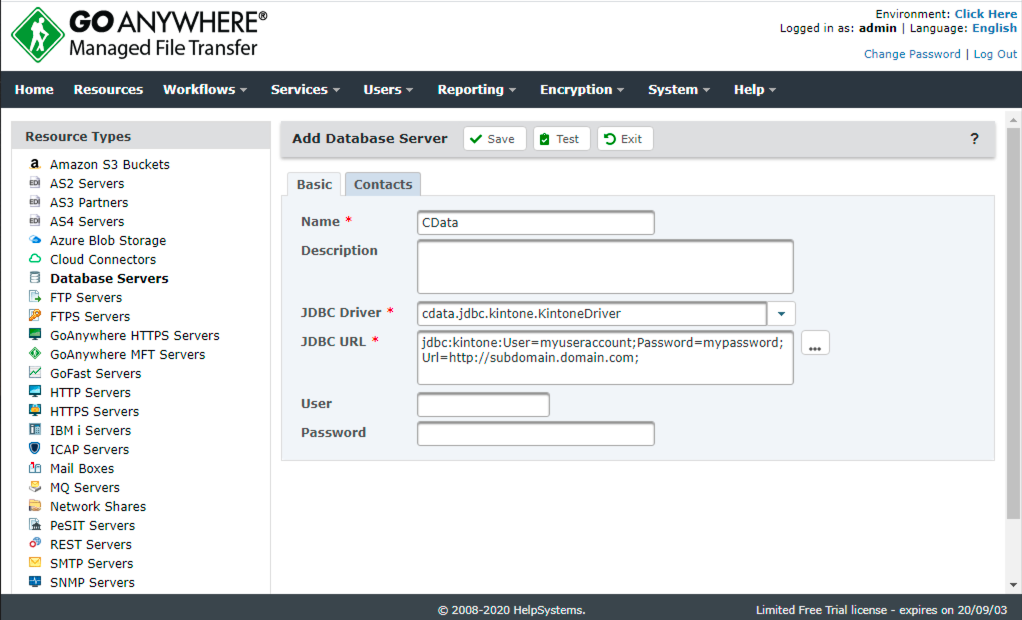Viewport: 1022px width, 620px height.
Task: Switch to the Basic tab
Action: click(314, 185)
